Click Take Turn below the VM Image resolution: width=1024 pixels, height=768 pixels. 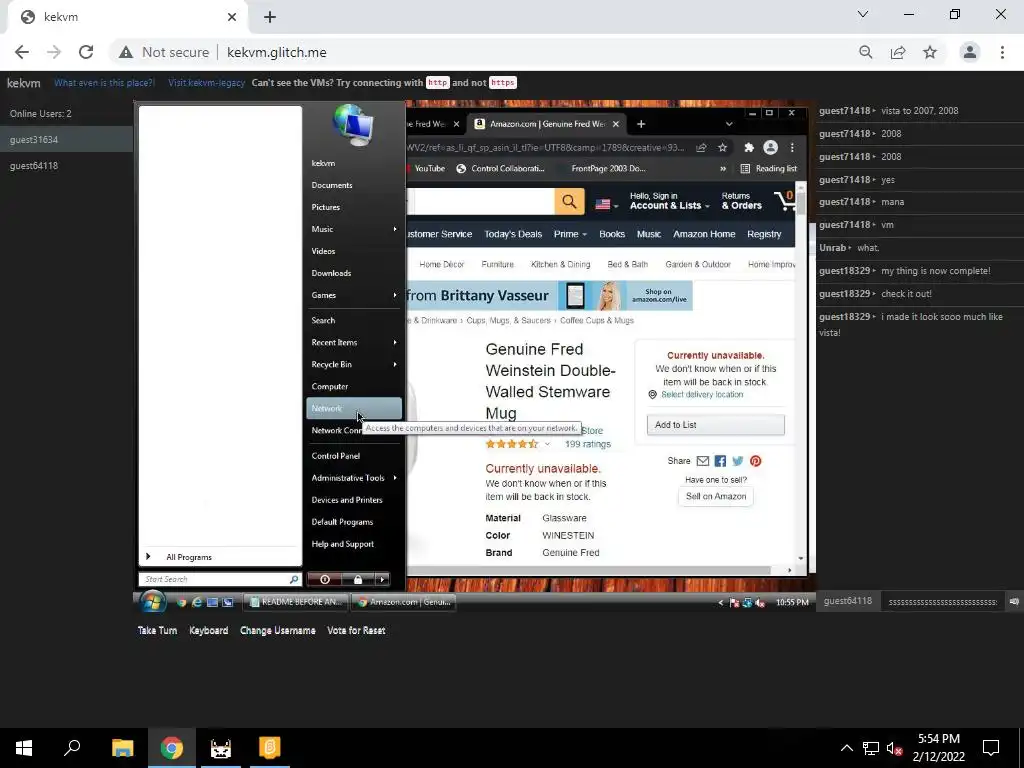pos(157,630)
